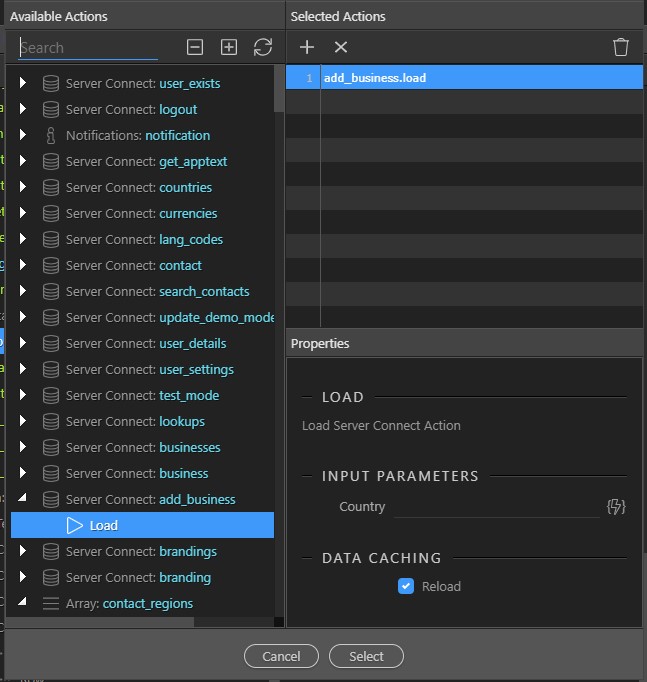Collapse the add_business Server Connect node
Viewport: 647px width, 682px height.
pos(23,497)
